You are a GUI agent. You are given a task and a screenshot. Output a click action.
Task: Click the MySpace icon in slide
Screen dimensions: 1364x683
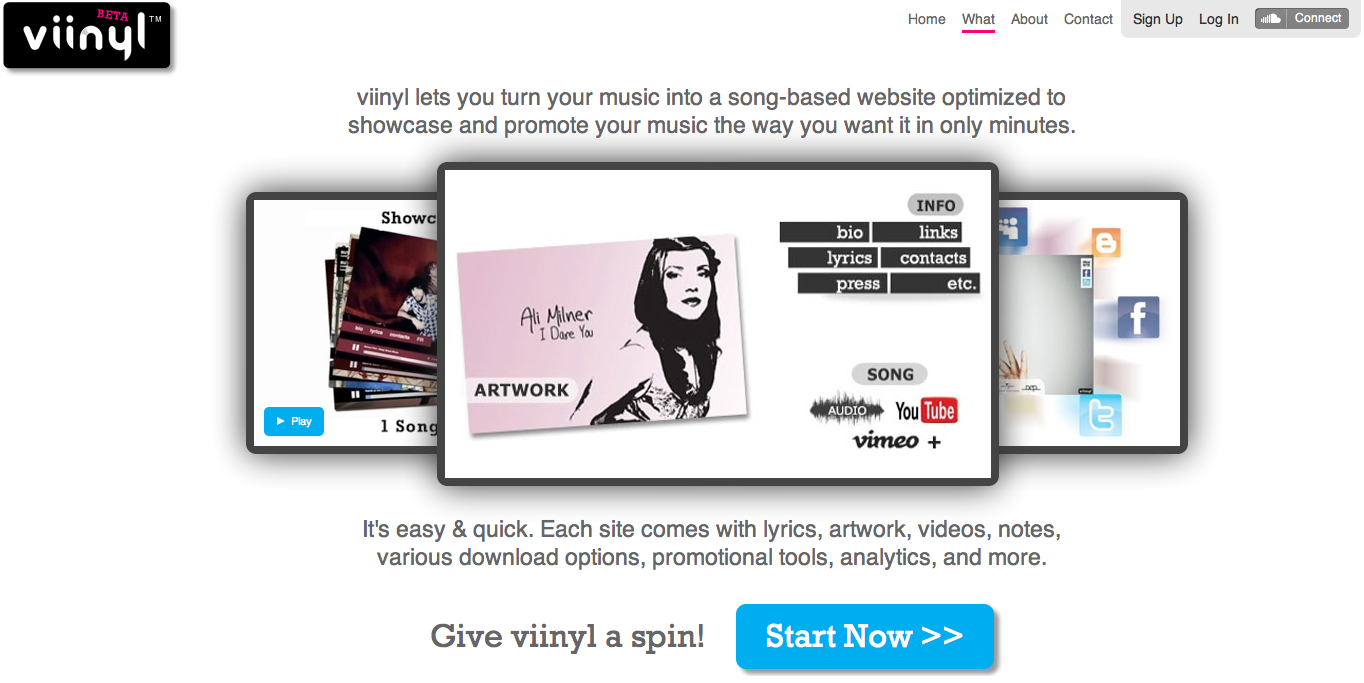click(x=1013, y=226)
